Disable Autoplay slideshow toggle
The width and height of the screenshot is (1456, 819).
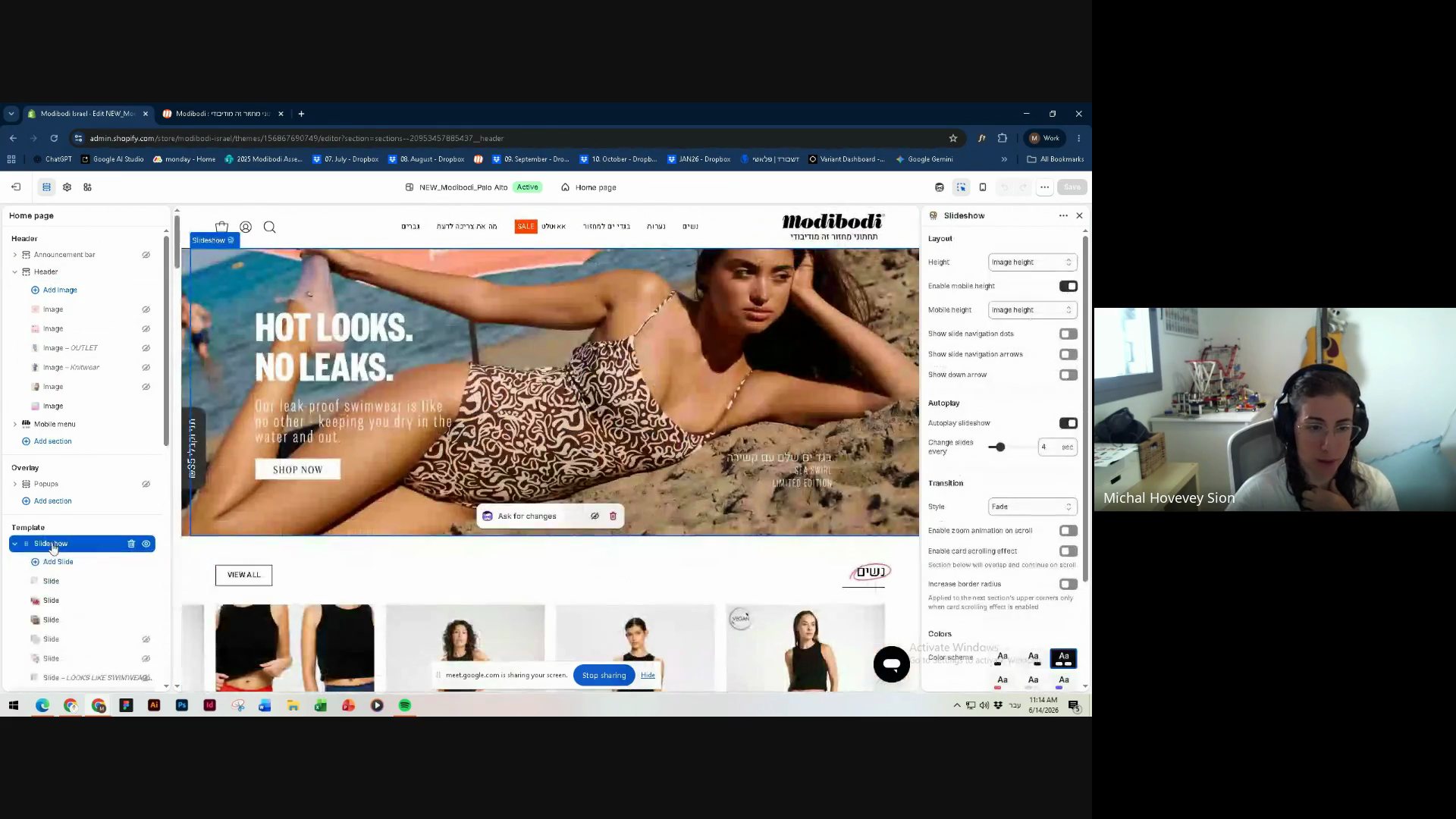pyautogui.click(x=1068, y=423)
